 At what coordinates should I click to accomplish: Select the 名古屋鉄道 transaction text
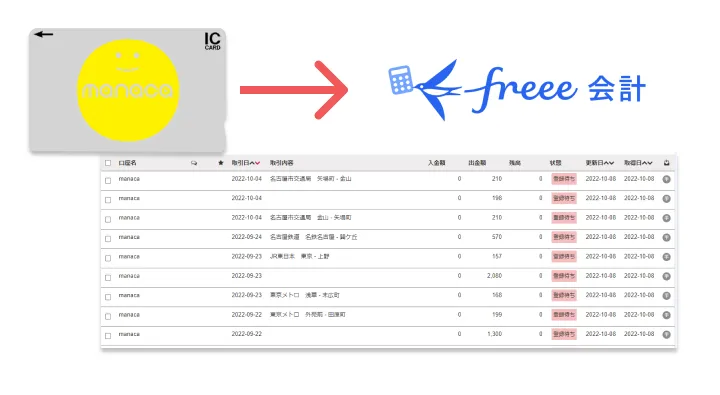pos(313,237)
